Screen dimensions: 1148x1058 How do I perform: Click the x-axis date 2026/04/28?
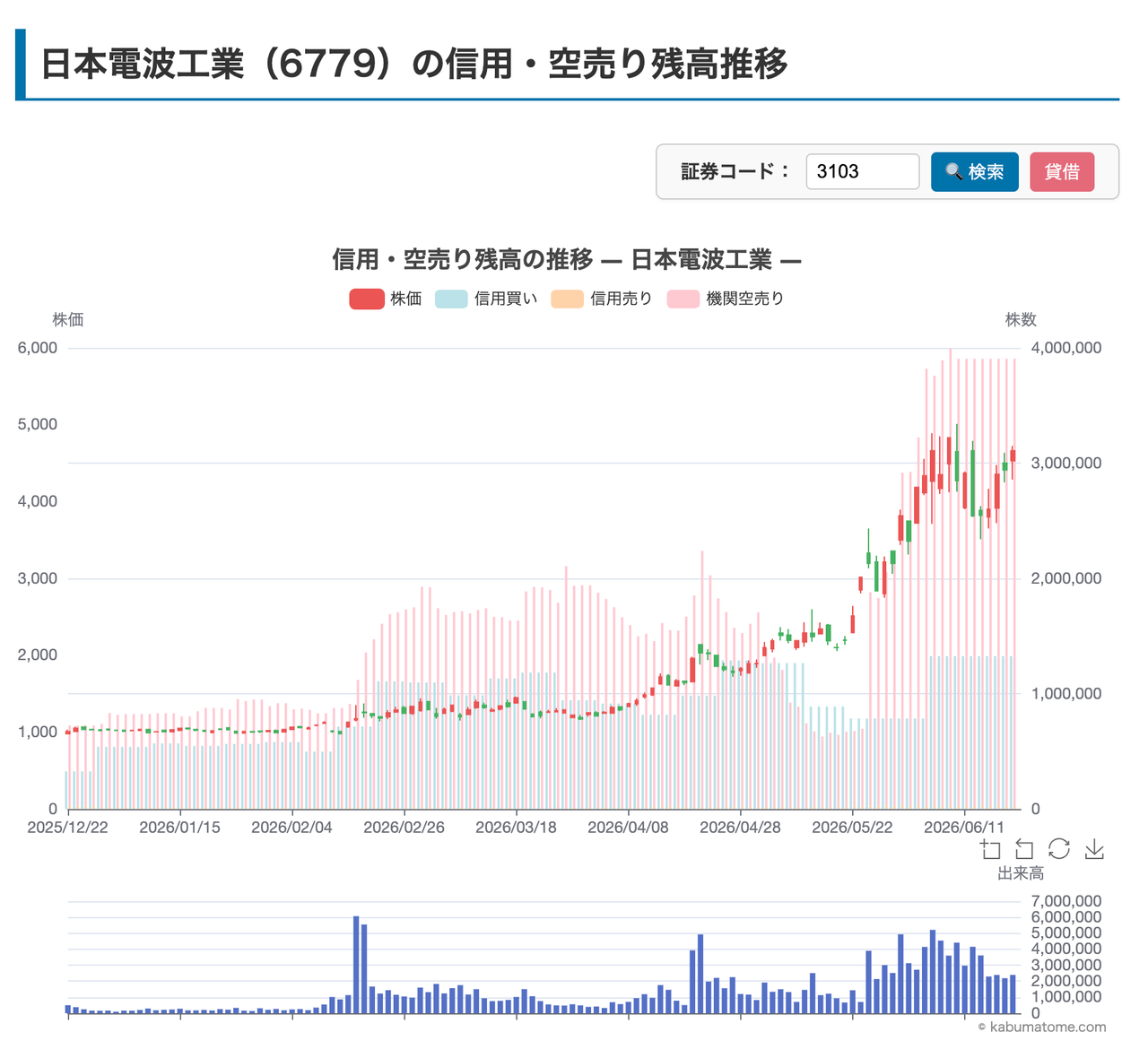(x=741, y=827)
